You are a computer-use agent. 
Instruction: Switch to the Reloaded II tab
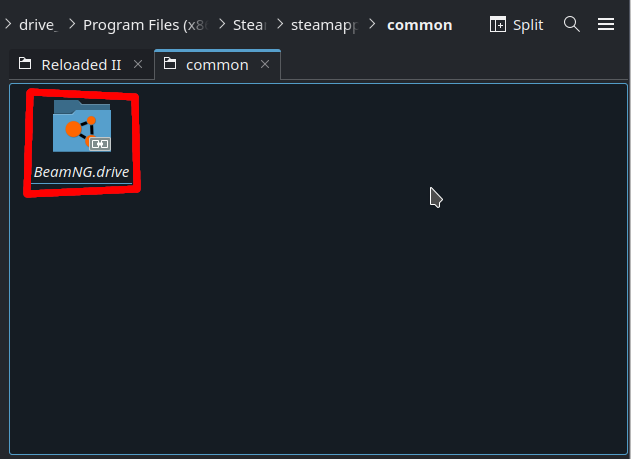click(x=81, y=65)
